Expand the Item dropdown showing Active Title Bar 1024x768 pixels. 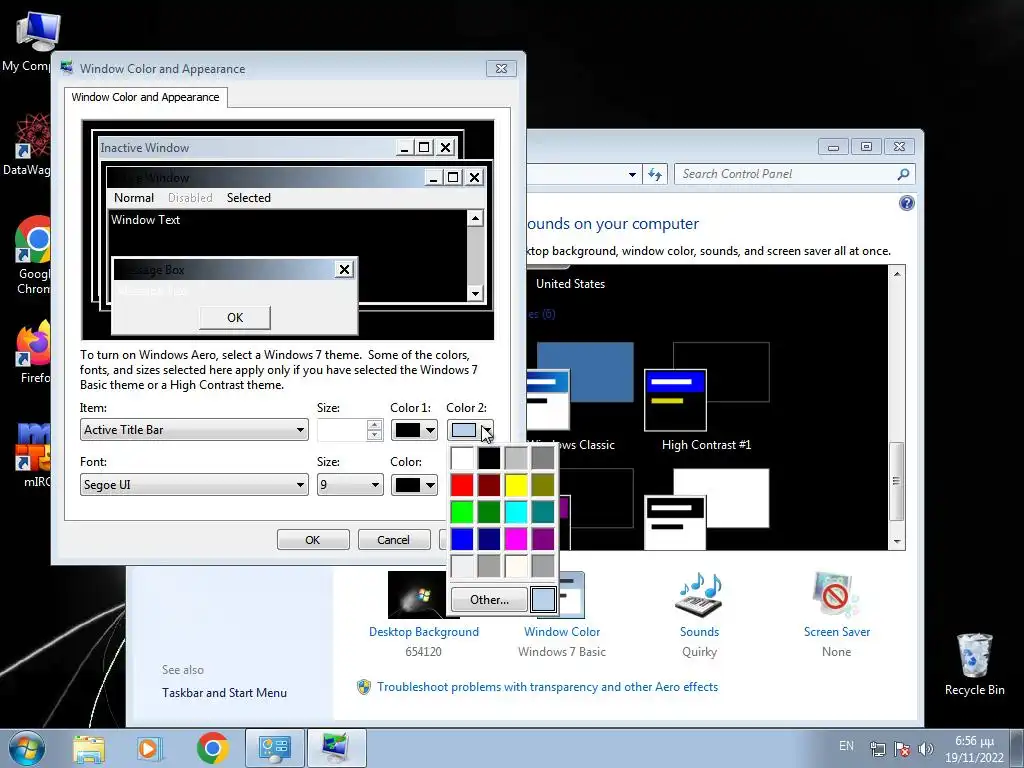[x=194, y=430]
